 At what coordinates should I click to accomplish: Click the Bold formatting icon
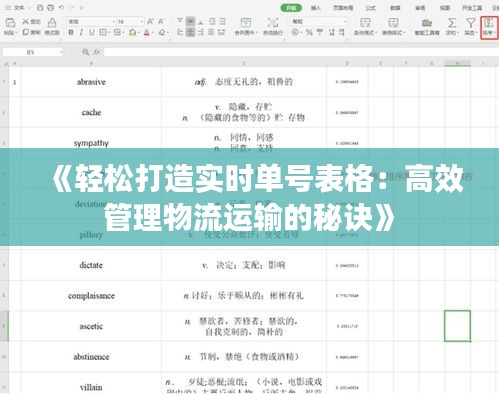pyautogui.click(x=71, y=32)
